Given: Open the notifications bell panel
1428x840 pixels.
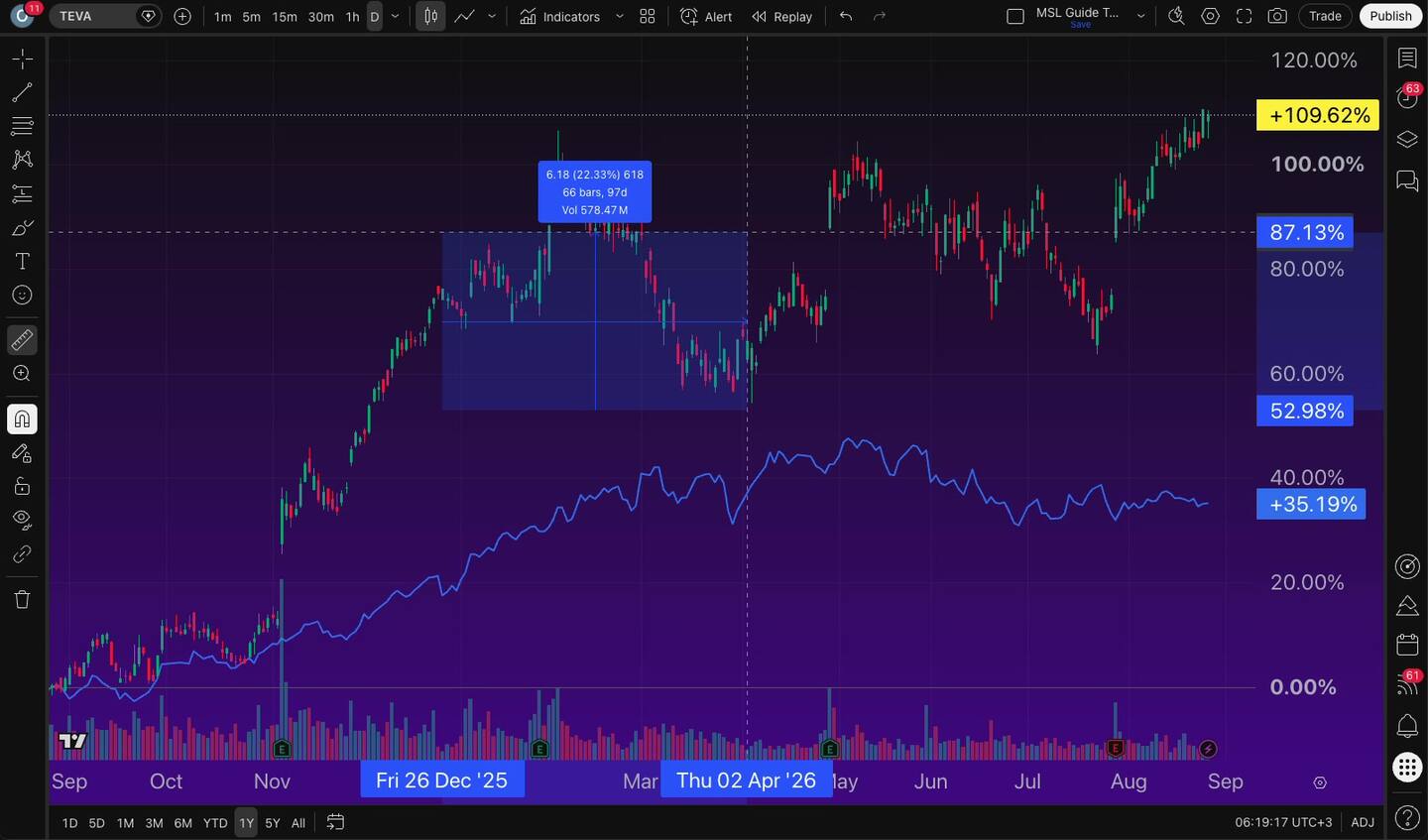Looking at the screenshot, I should pos(1407,726).
